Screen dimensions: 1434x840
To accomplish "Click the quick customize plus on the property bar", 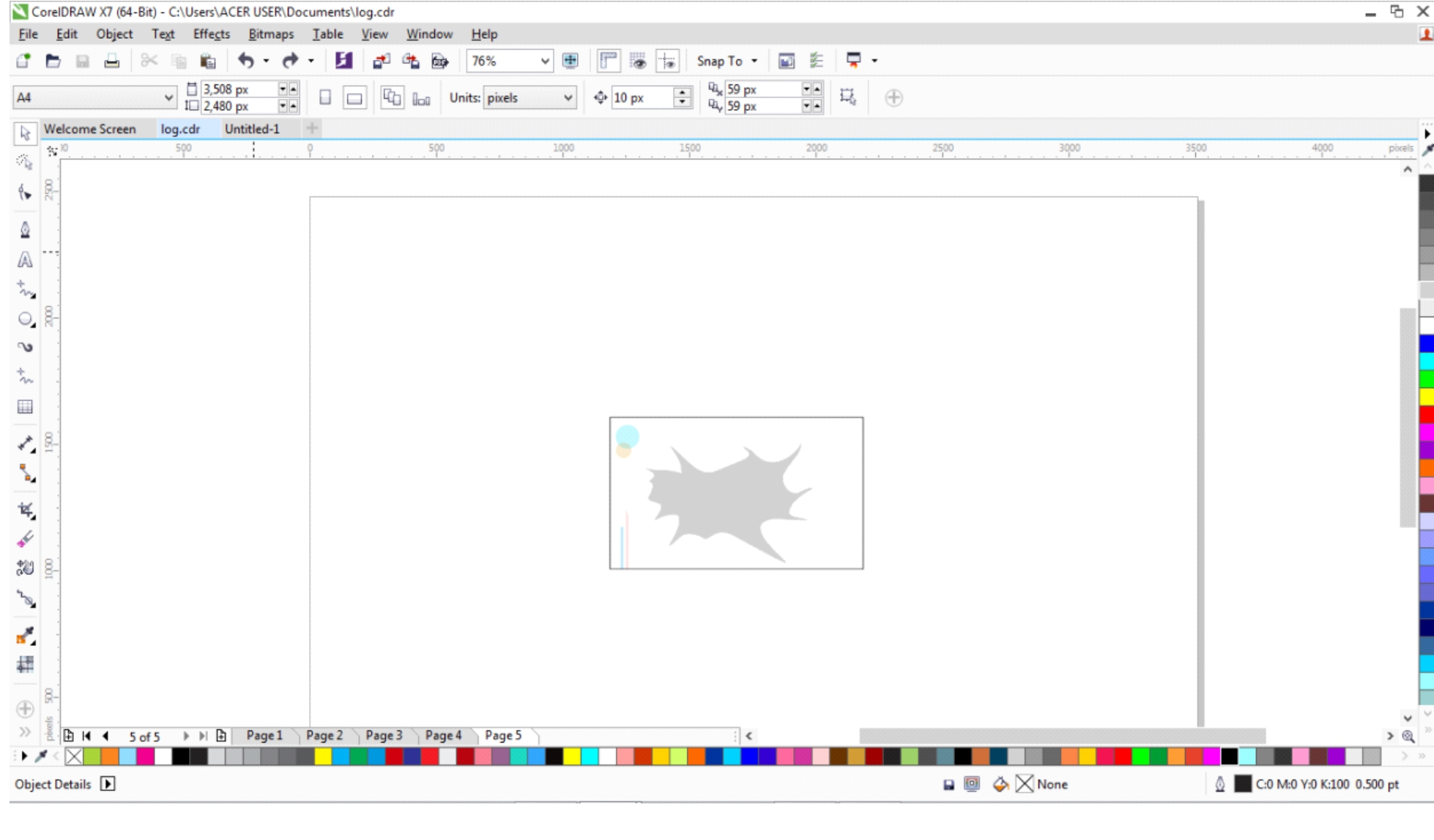I will (894, 97).
